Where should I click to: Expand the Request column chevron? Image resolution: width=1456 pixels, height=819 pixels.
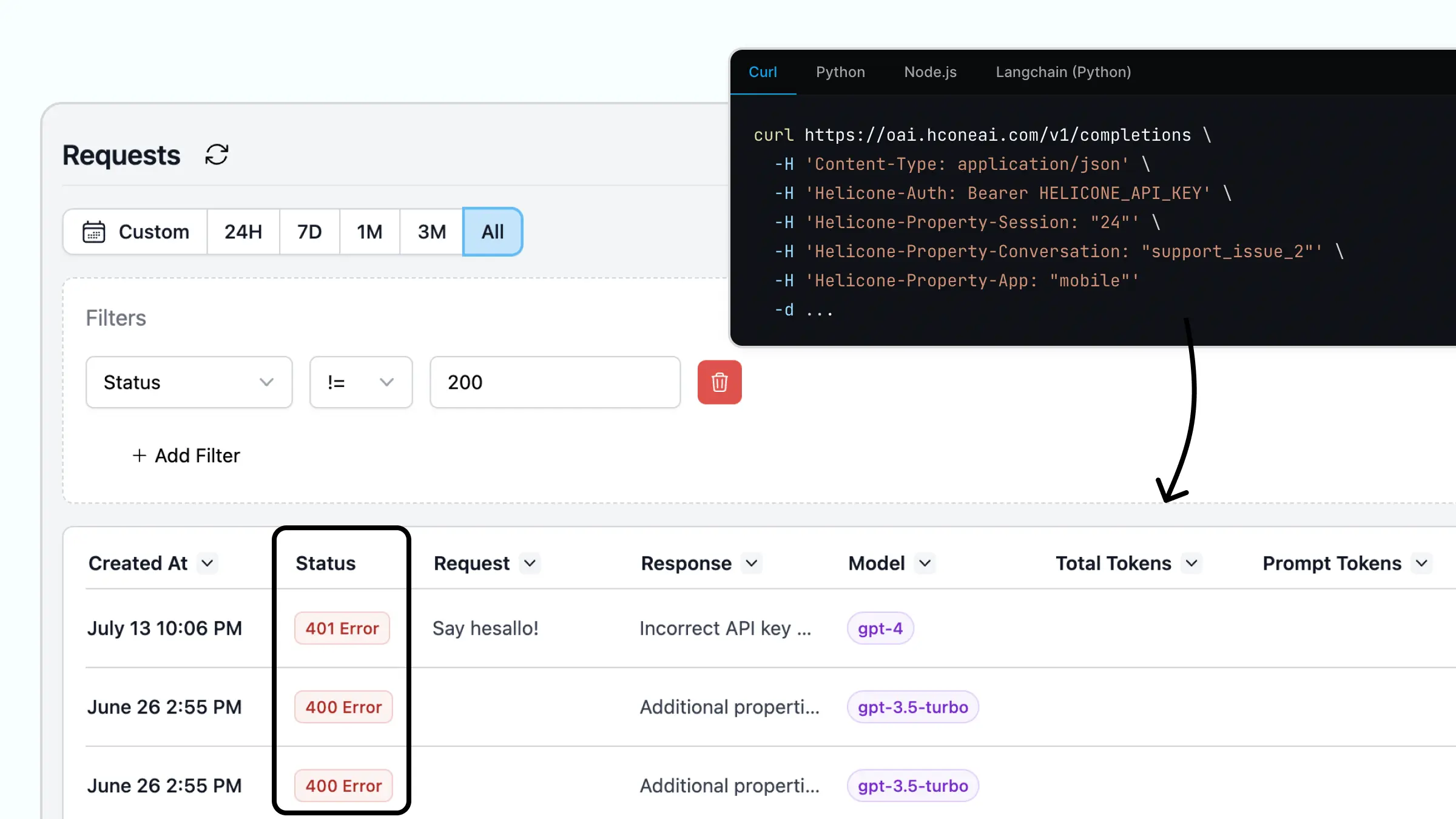(530, 564)
